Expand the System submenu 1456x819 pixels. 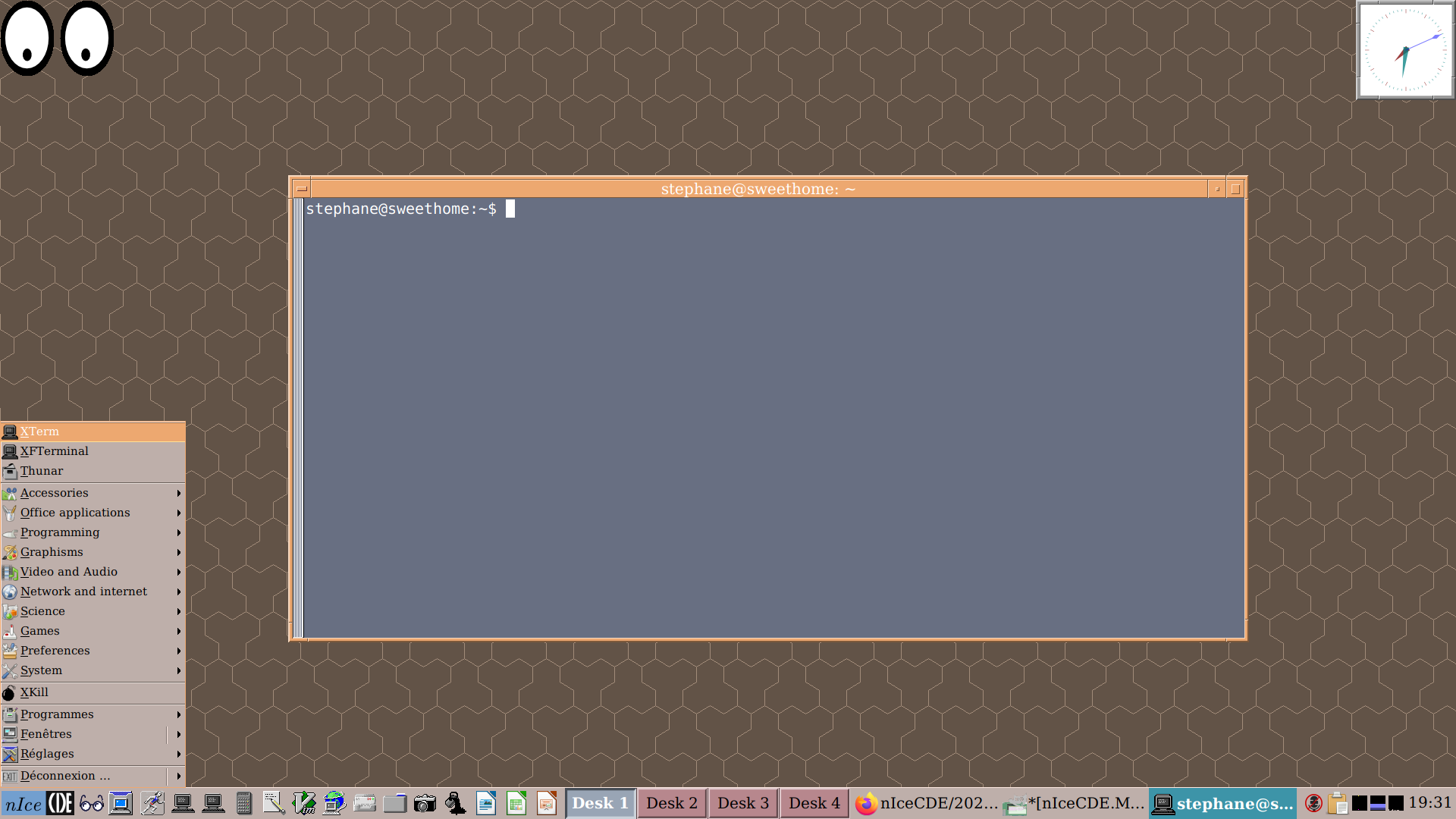pyautogui.click(x=93, y=670)
